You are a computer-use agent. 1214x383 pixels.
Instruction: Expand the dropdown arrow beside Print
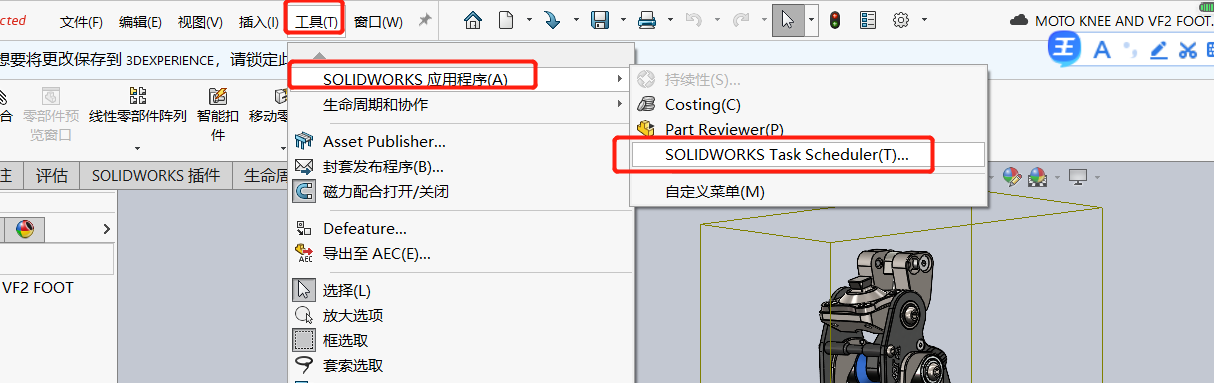pyautogui.click(x=669, y=20)
